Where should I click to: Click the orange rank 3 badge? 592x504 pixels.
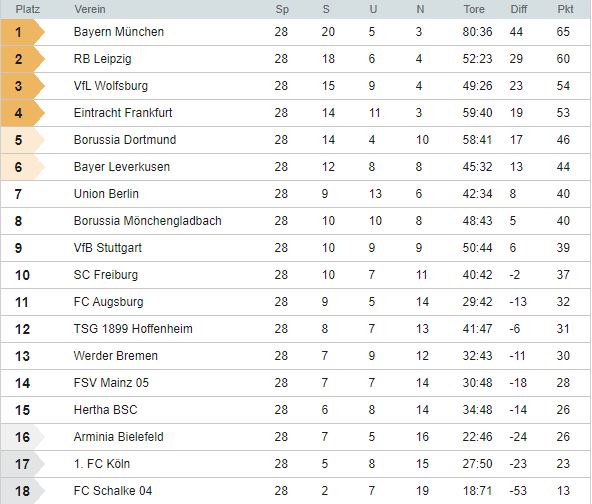tap(22, 86)
